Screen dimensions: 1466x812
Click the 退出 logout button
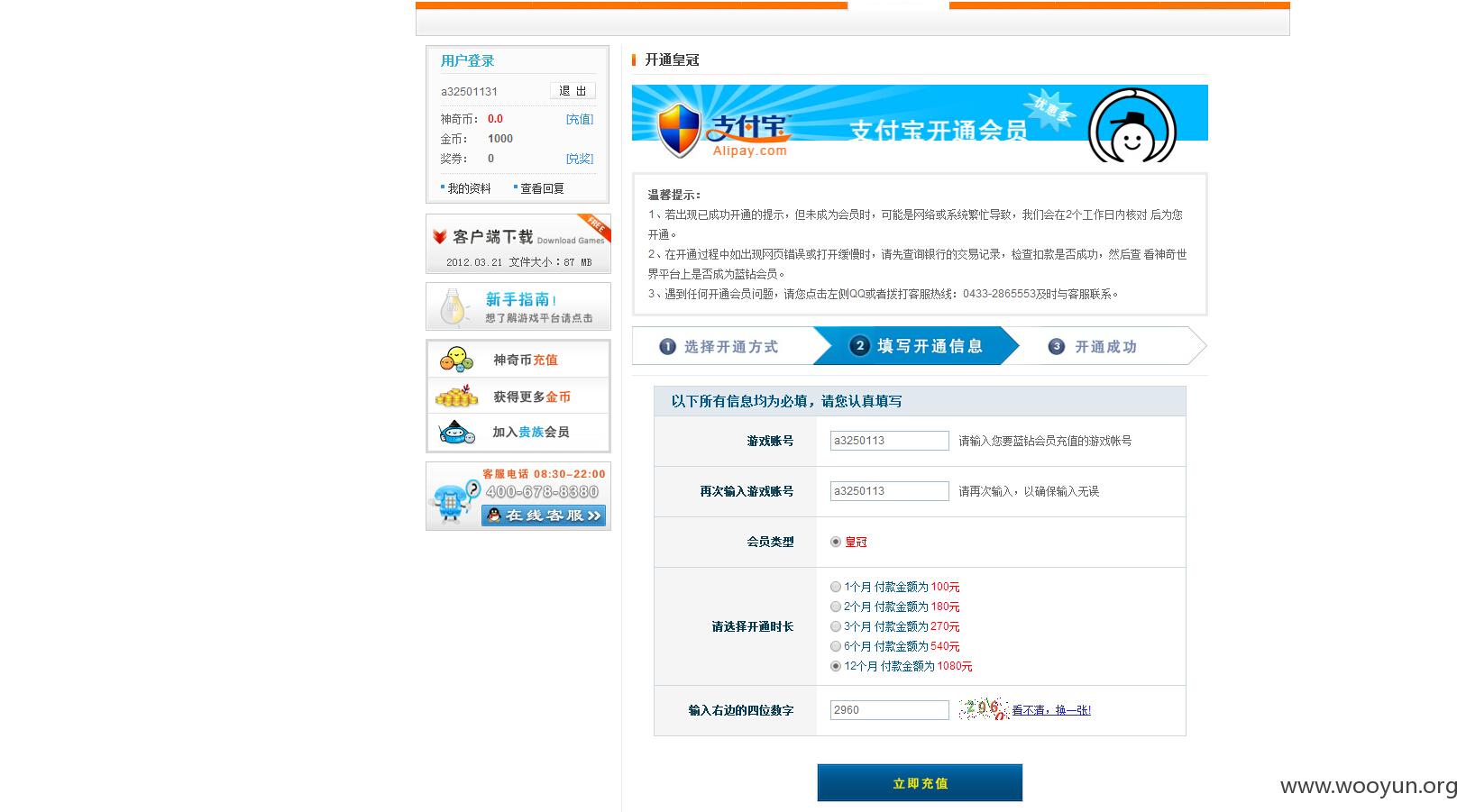point(573,91)
